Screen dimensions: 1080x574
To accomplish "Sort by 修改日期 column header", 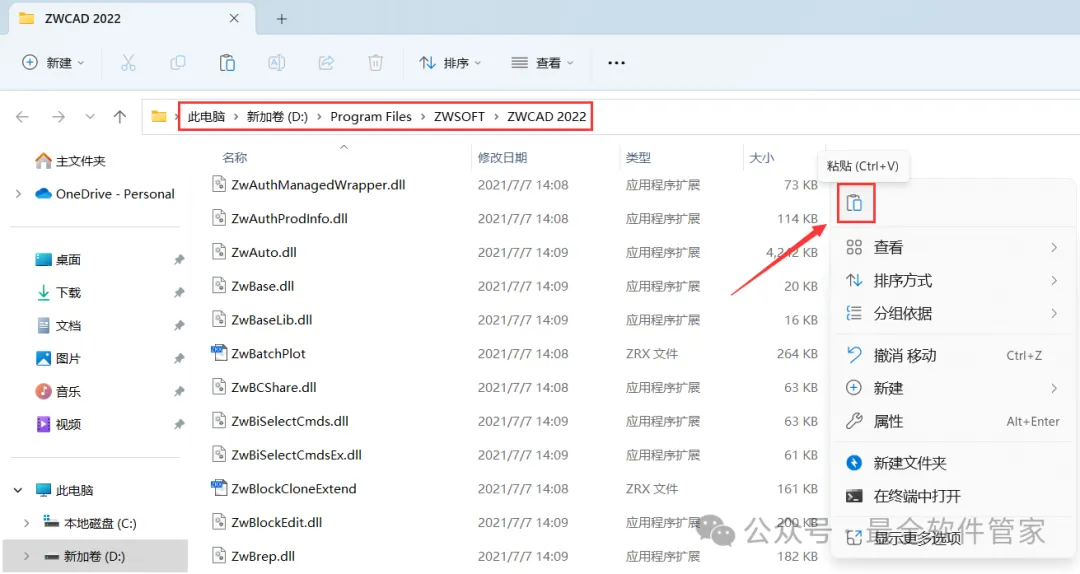I will click(503, 158).
